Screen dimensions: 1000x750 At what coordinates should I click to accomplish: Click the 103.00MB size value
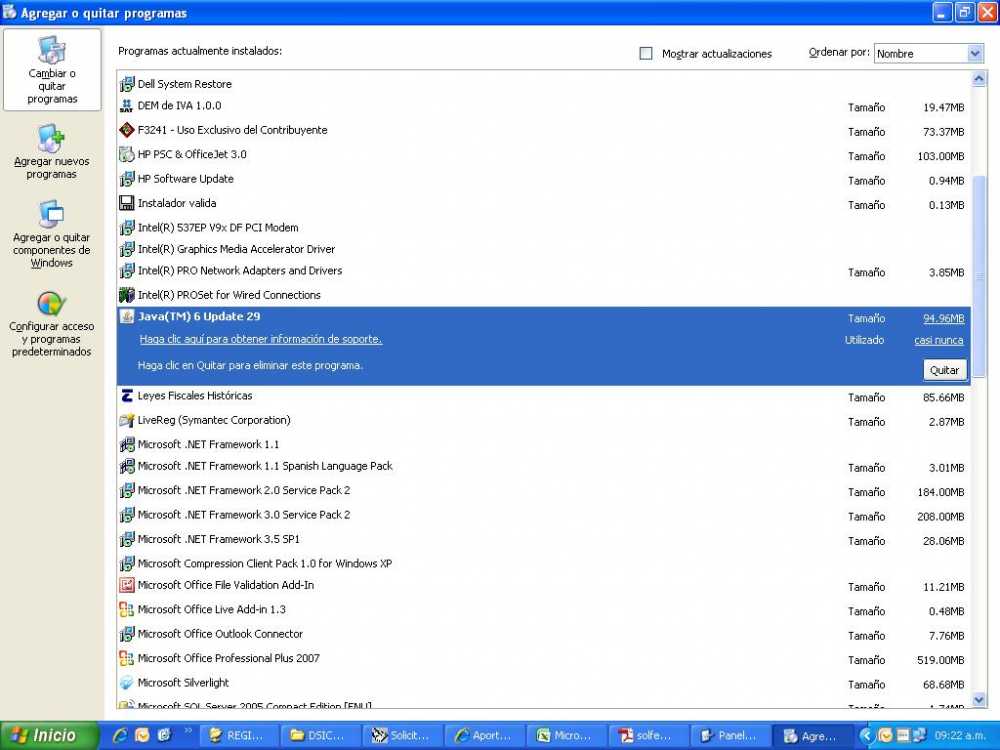tap(941, 156)
